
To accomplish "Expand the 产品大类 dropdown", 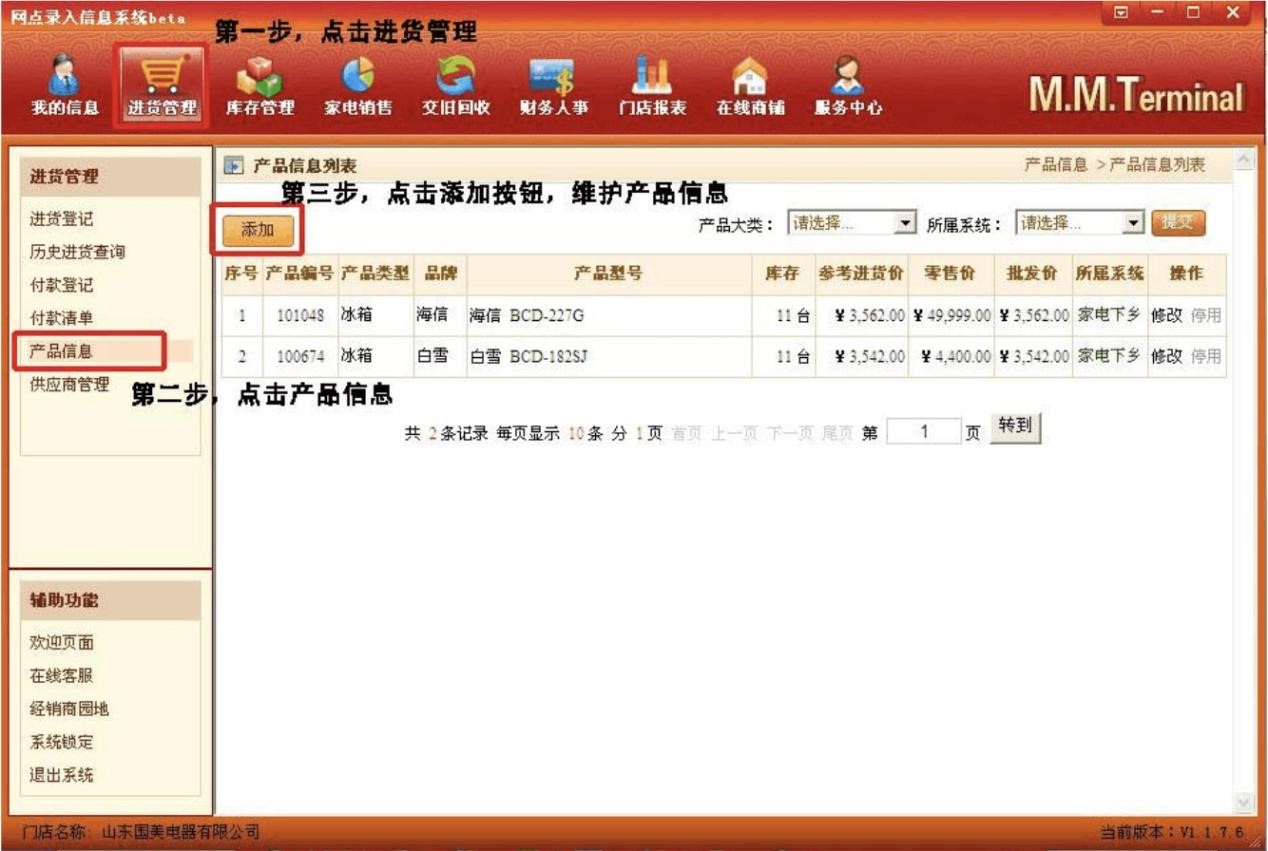I will click(905, 223).
